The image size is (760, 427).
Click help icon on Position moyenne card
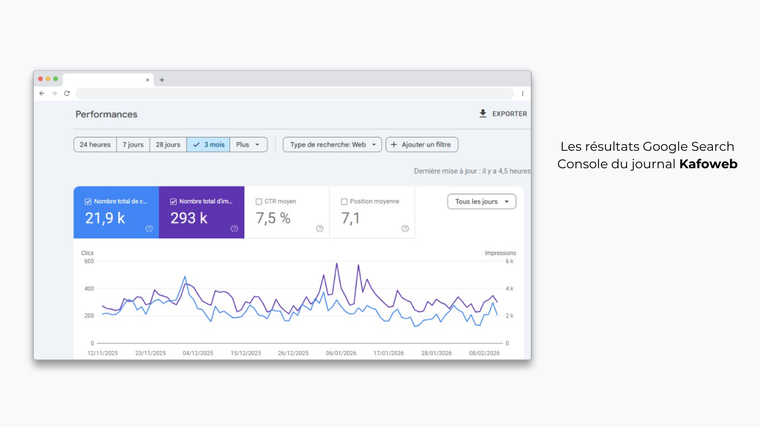[405, 228]
